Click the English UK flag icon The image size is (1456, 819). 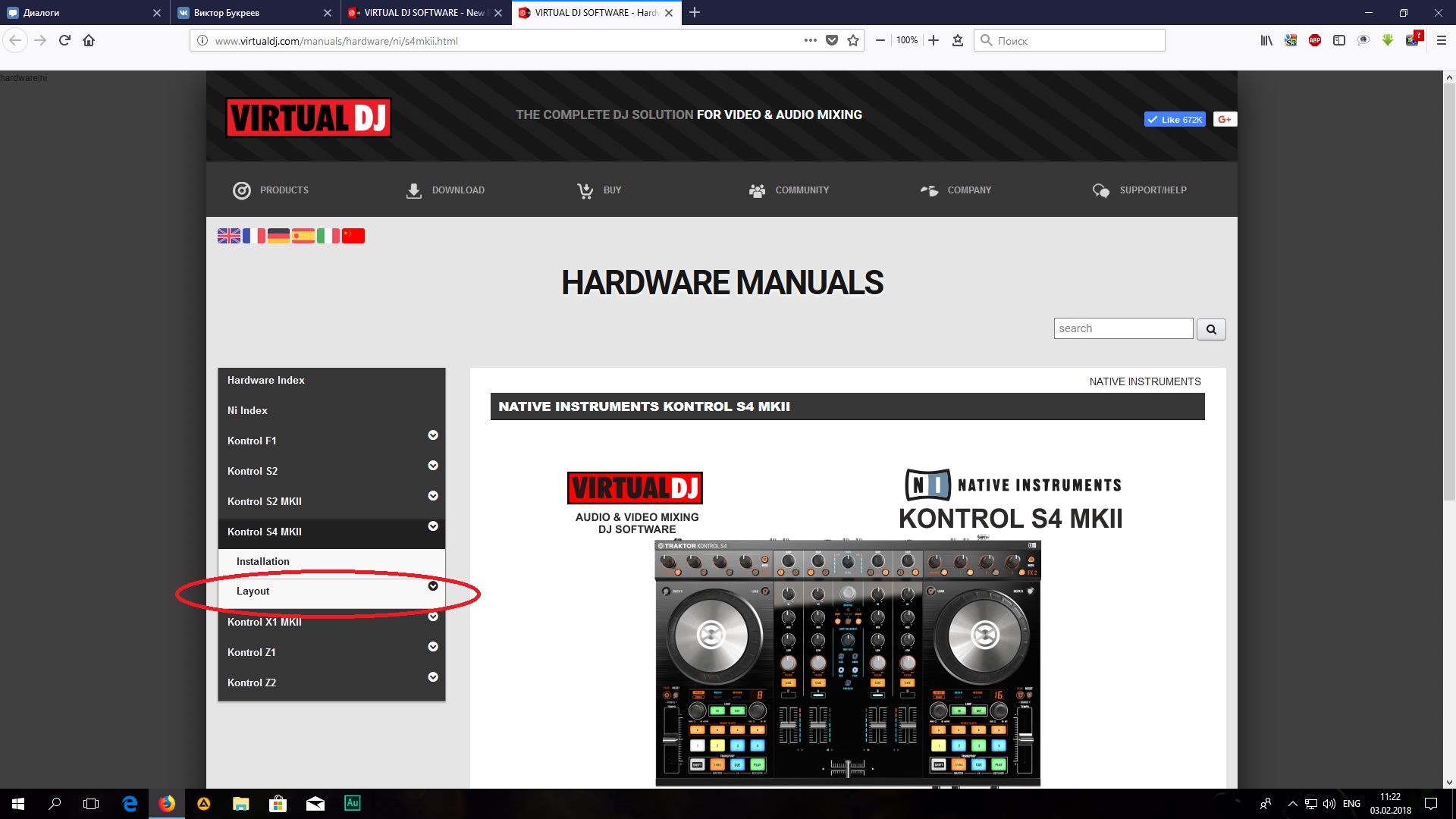click(229, 236)
